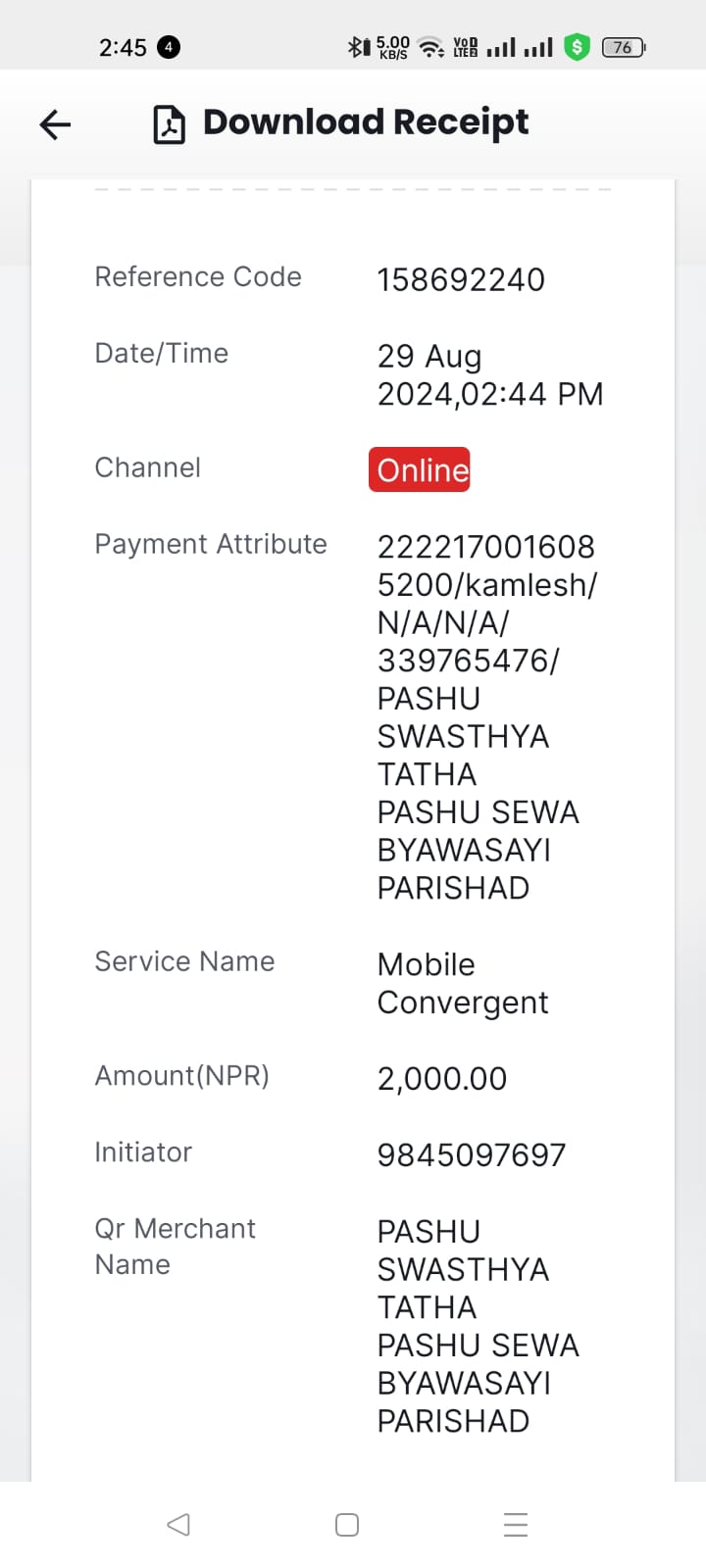This screenshot has width=706, height=1568.
Task: Tap the back arrow icon
Action: (55, 124)
